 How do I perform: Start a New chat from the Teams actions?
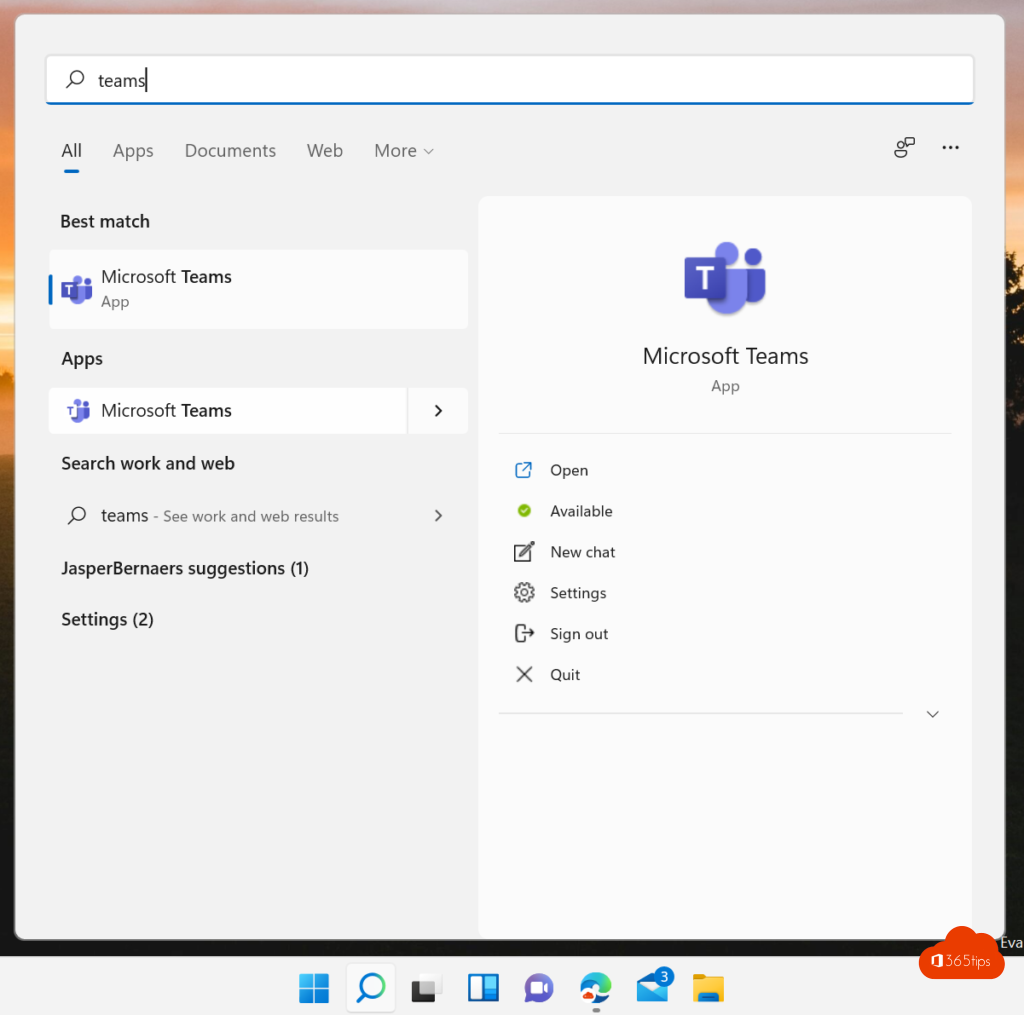583,553
